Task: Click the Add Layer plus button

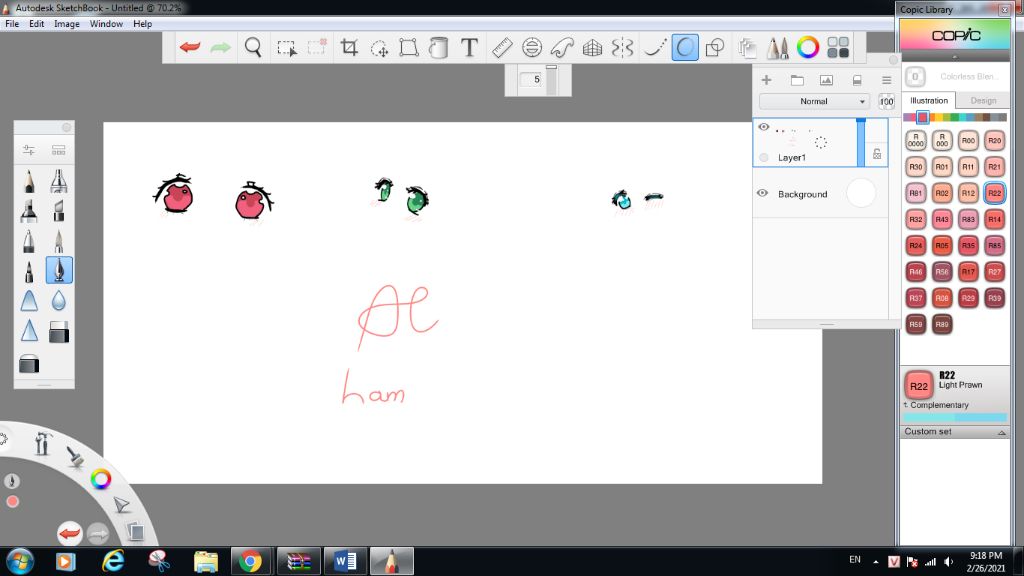Action: [766, 80]
